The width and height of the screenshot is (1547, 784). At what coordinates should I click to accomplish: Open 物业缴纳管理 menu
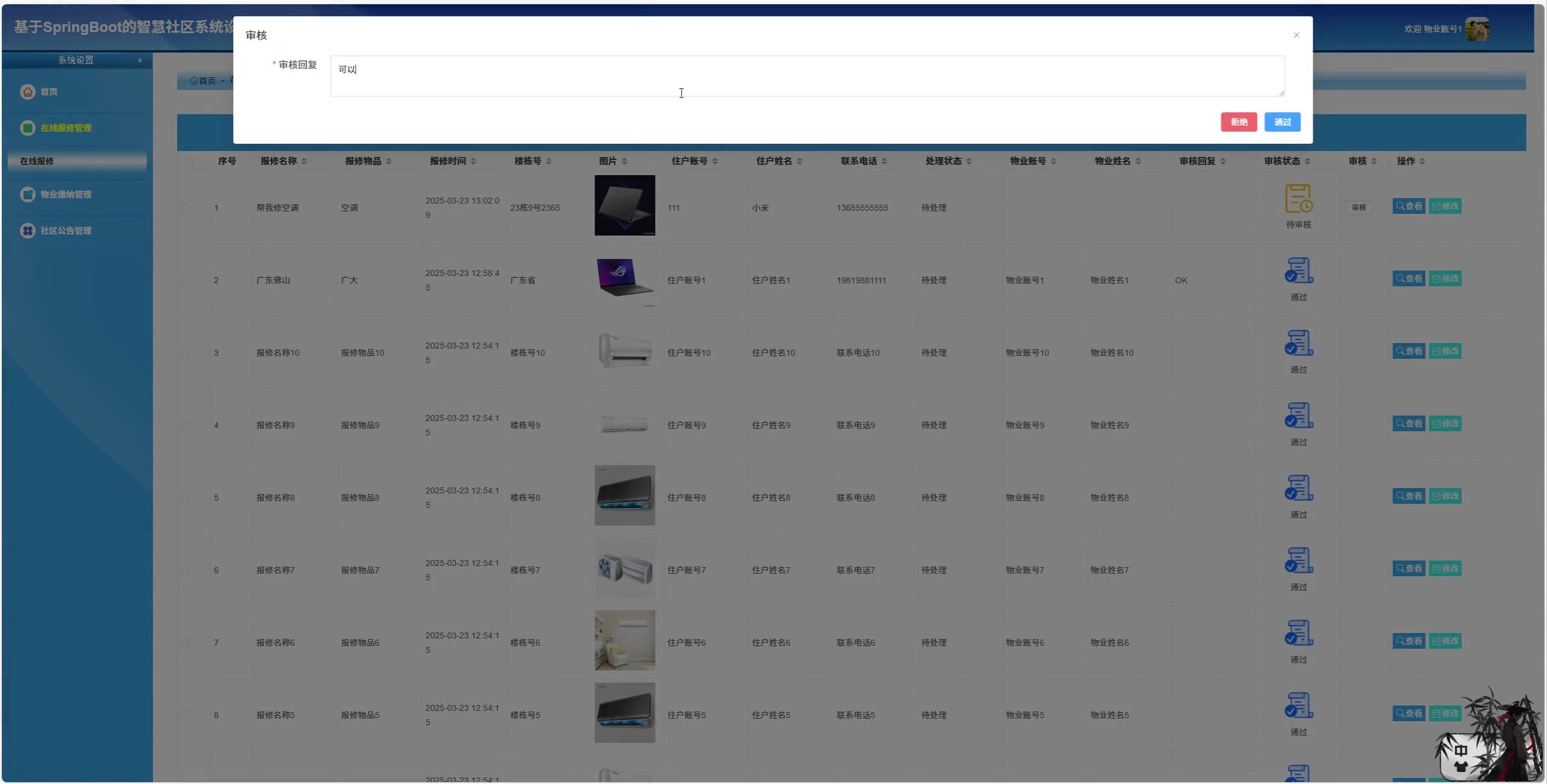(66, 194)
